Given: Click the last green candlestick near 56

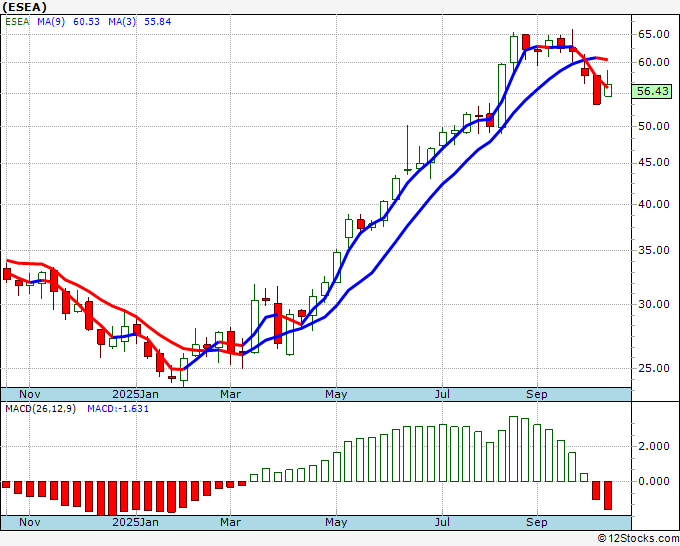Looking at the screenshot, I should (x=608, y=90).
